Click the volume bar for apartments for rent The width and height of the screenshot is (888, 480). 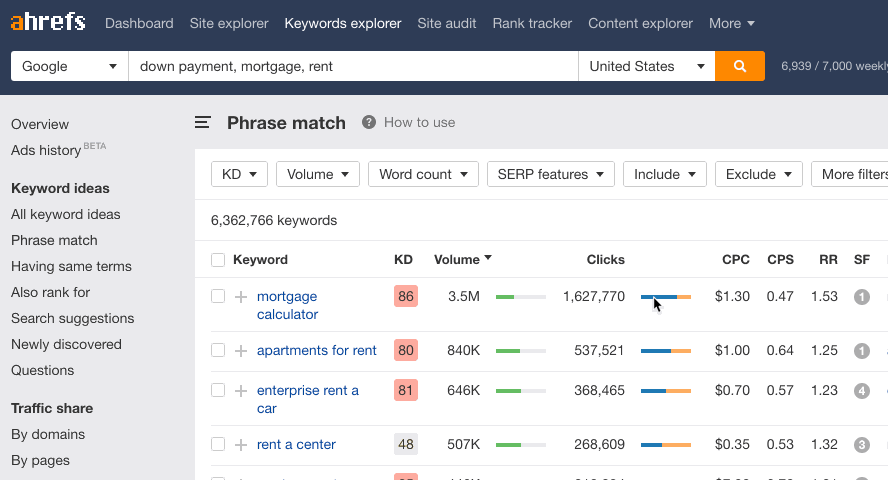tap(521, 351)
